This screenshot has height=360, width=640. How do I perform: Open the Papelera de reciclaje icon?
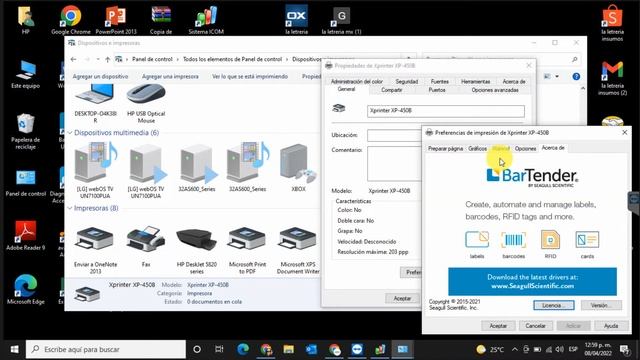tap(25, 131)
